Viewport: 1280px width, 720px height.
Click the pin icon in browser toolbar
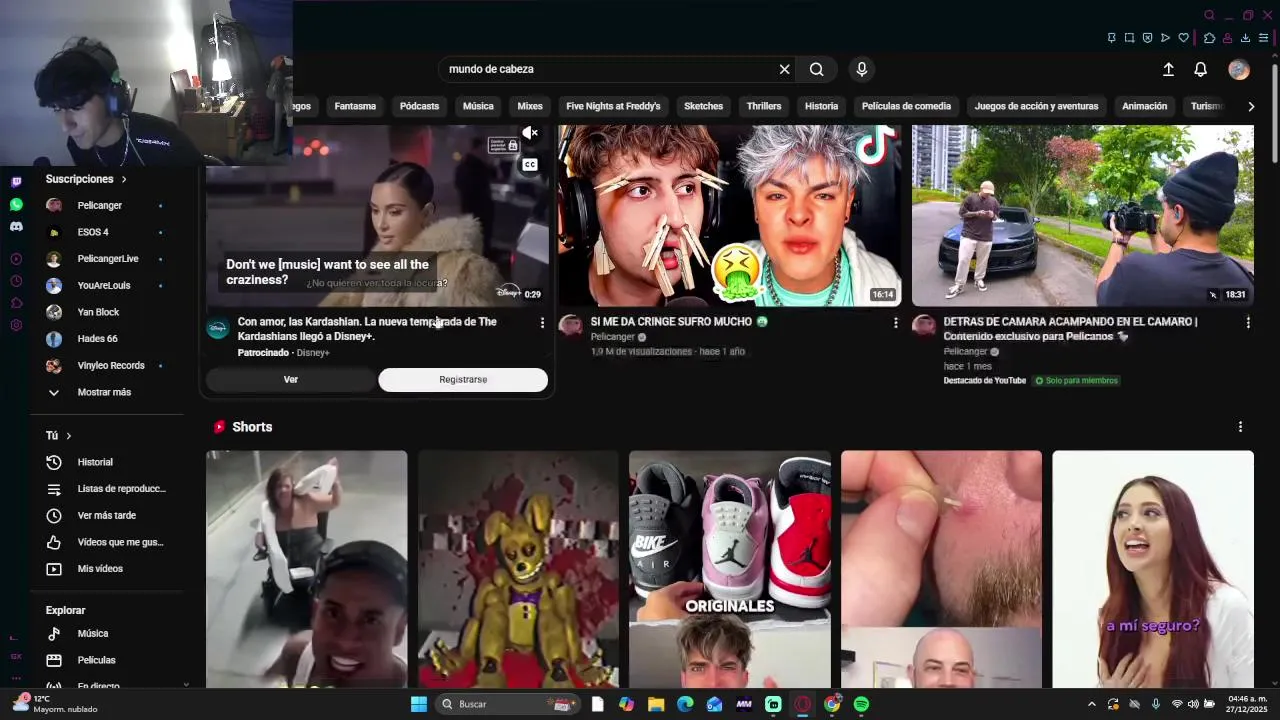(x=1111, y=38)
